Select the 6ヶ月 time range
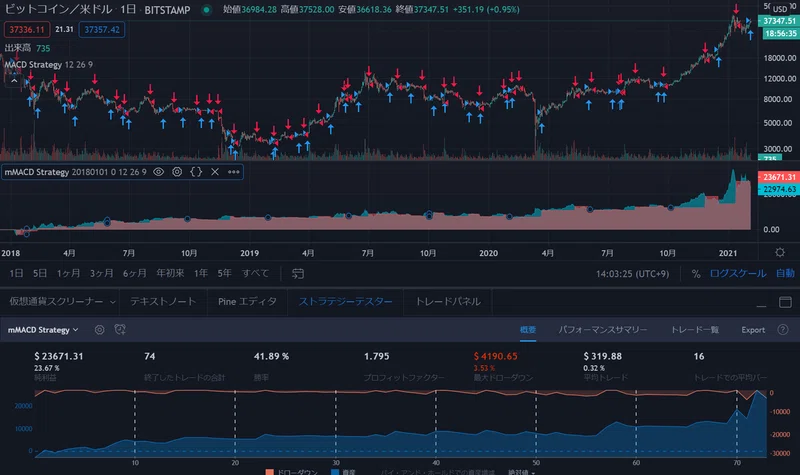 click(135, 273)
